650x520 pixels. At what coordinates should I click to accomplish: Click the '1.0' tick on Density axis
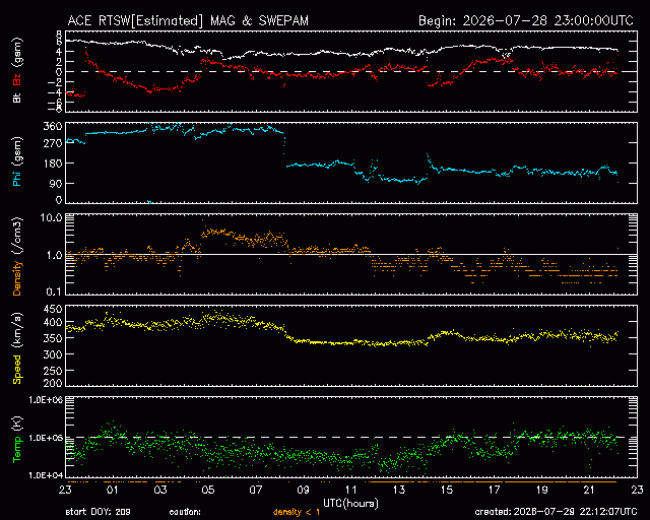(54, 255)
